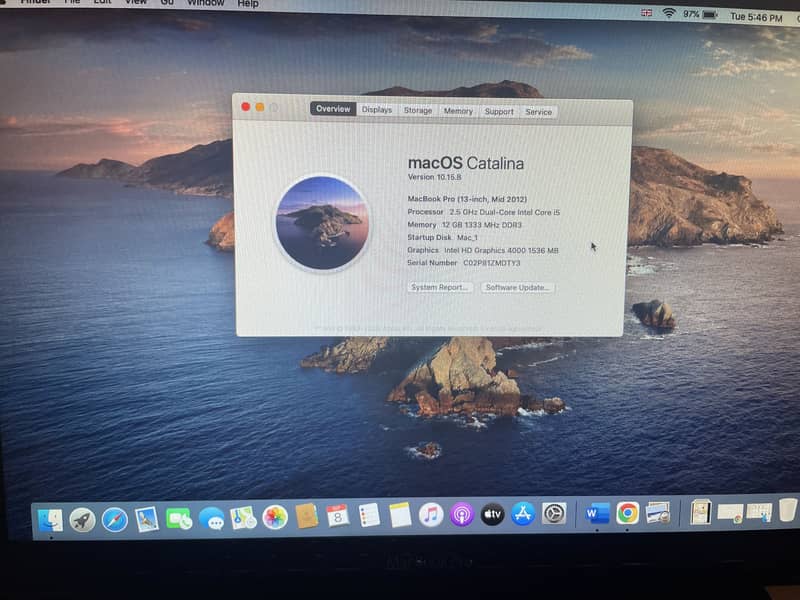Click the Software Update button
The width and height of the screenshot is (800, 600).
(517, 288)
